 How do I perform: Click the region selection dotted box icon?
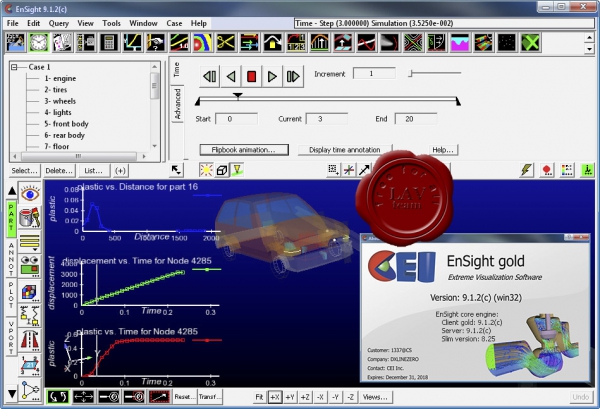[x=333, y=170]
